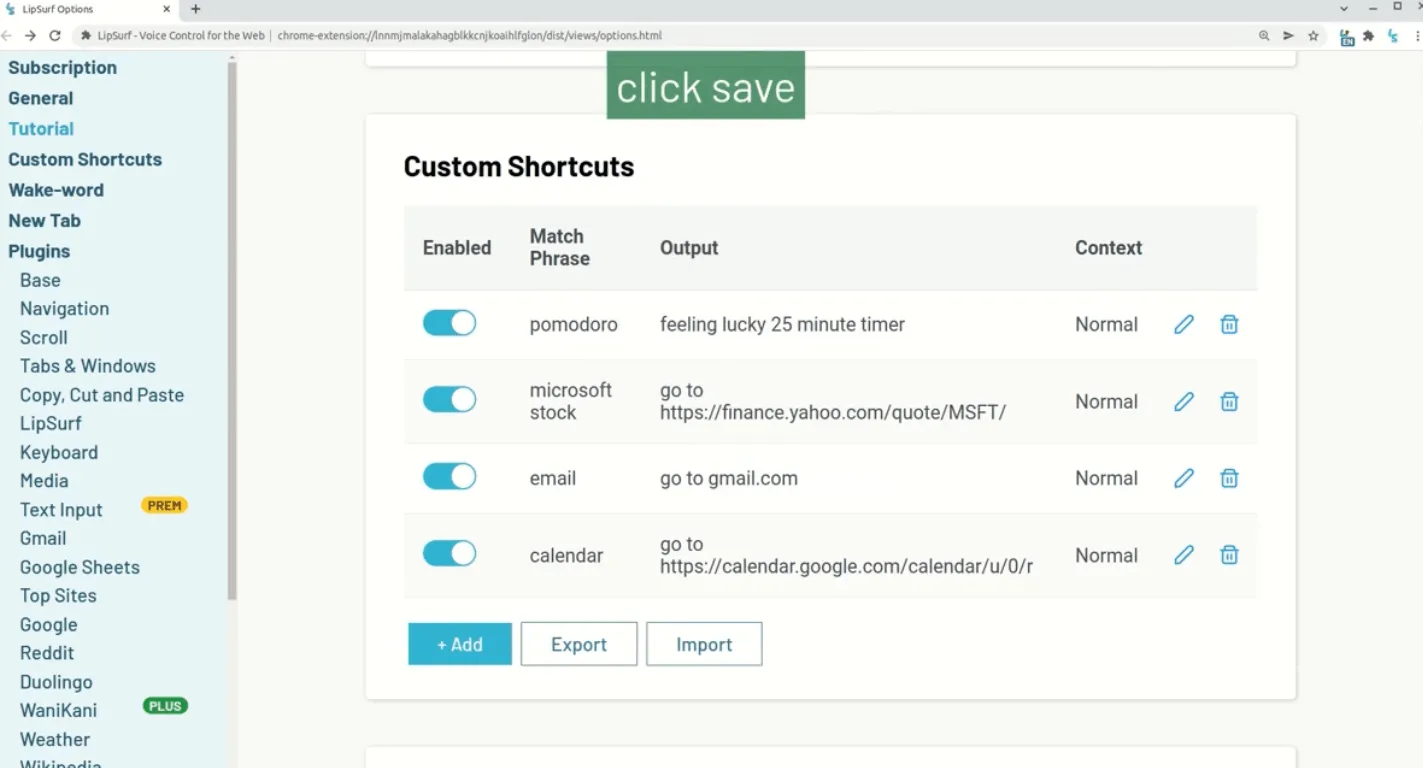
Task: Select Custom Shortcuts in the sidebar
Action: coord(85,159)
